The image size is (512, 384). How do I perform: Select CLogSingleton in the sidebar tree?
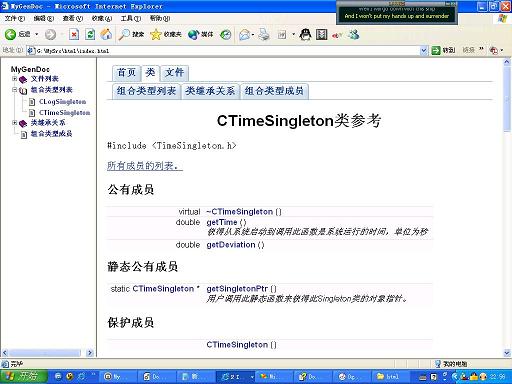pyautogui.click(x=62, y=102)
